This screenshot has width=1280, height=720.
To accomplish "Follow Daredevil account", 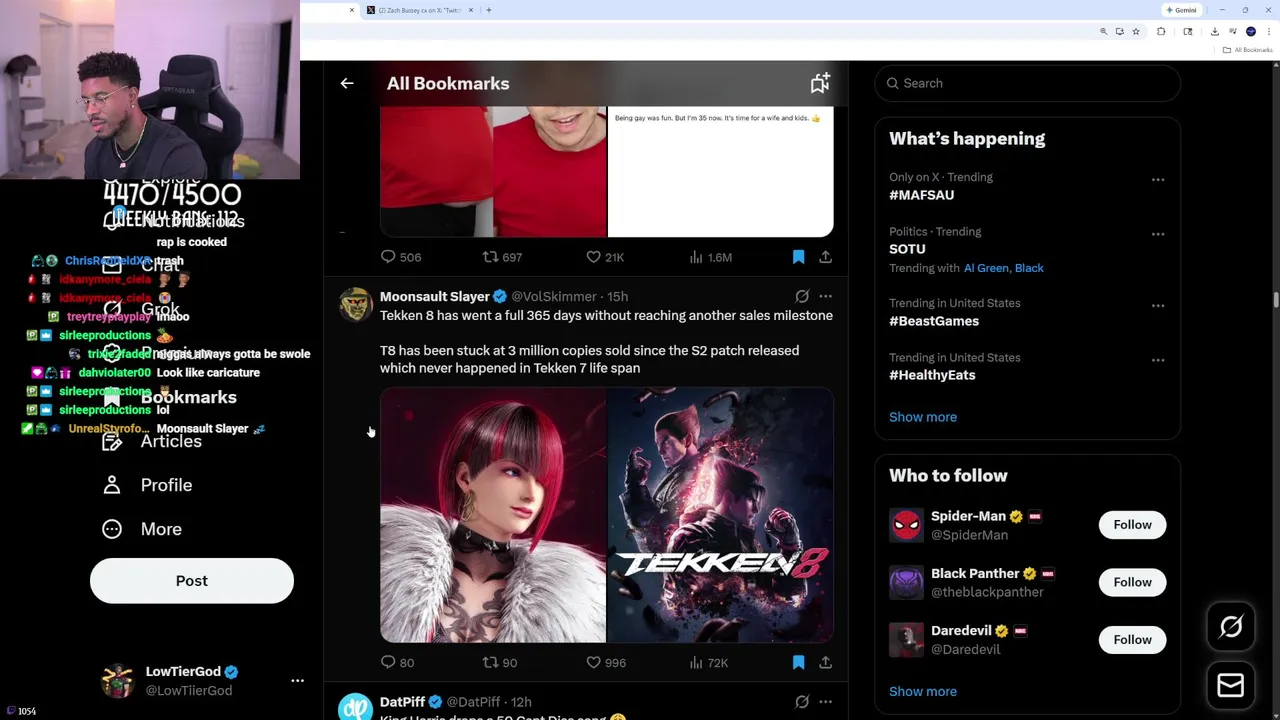I will (x=1132, y=639).
